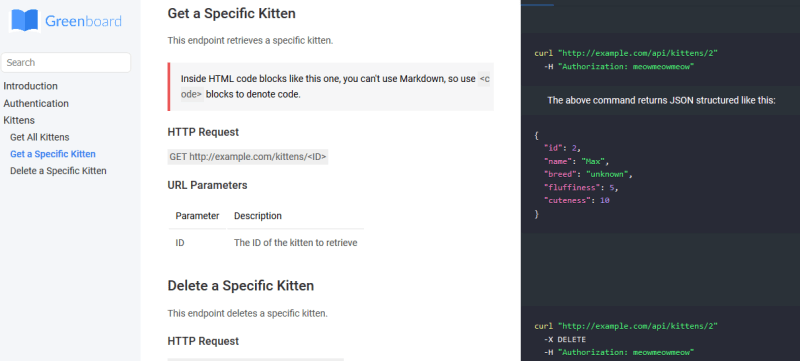The width and height of the screenshot is (800, 361).
Task: Click the GET http://example.com/kittens/<ID> code snippet
Action: [248, 157]
